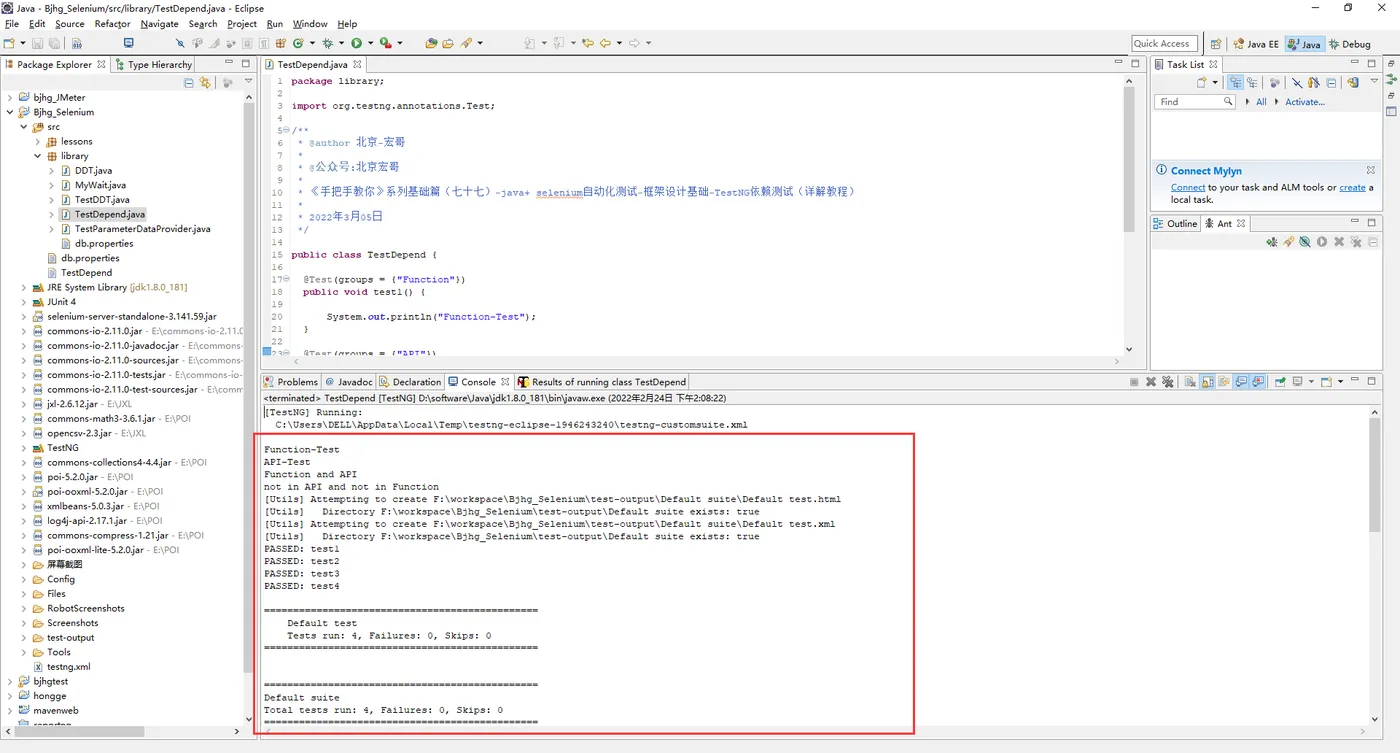Click Collapse All in Package Explorer
The height and width of the screenshot is (753, 1400).
[188, 83]
